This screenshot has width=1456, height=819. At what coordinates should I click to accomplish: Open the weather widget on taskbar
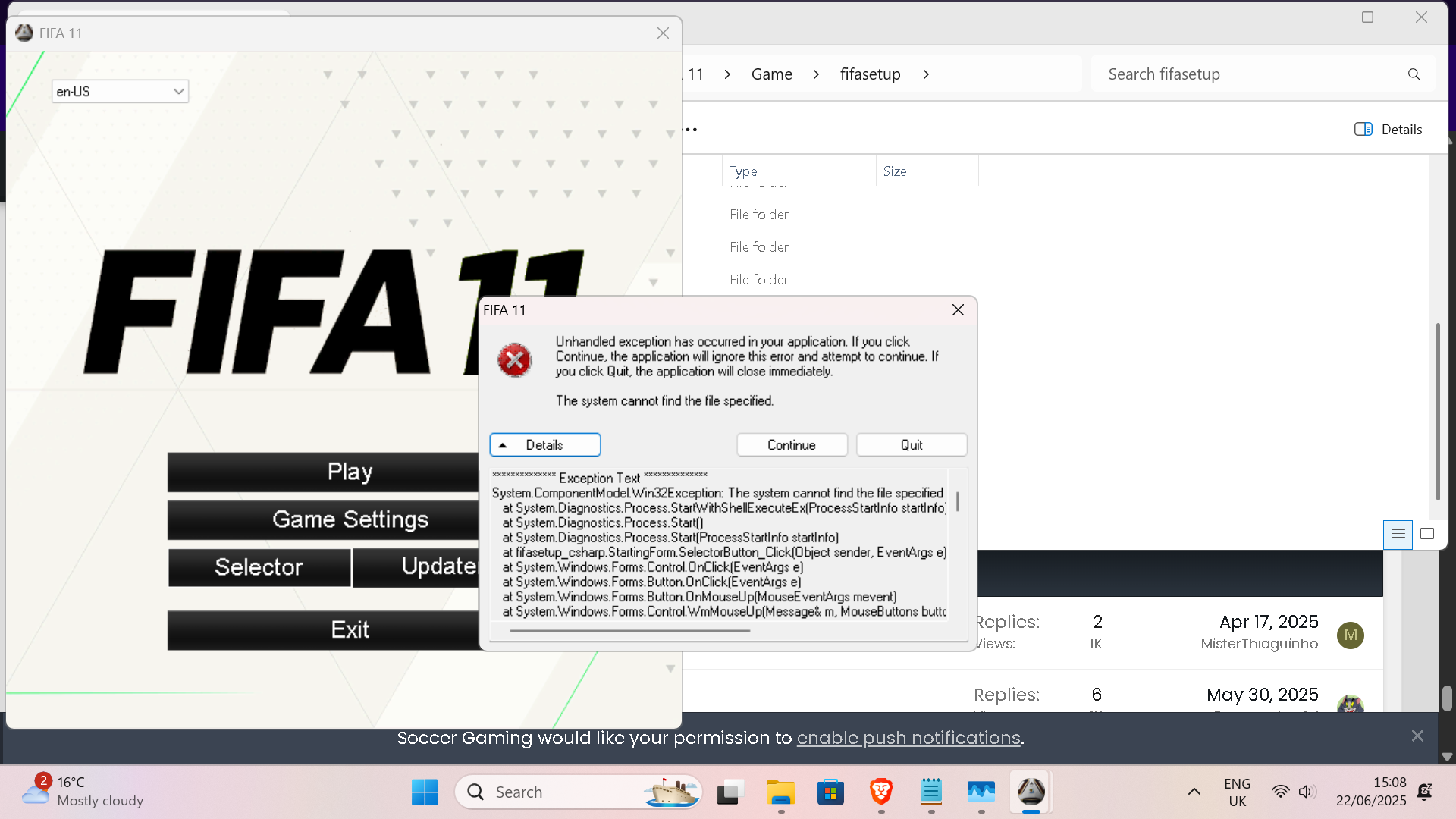coord(82,792)
